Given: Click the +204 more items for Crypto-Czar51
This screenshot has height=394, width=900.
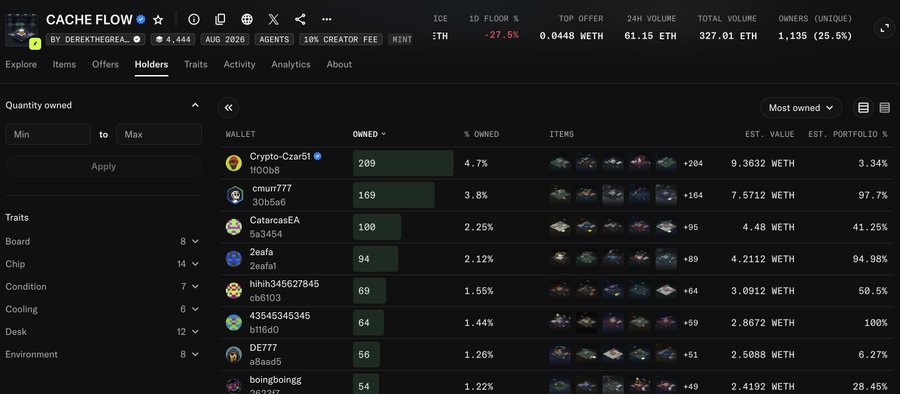Looking at the screenshot, I should pos(693,163).
